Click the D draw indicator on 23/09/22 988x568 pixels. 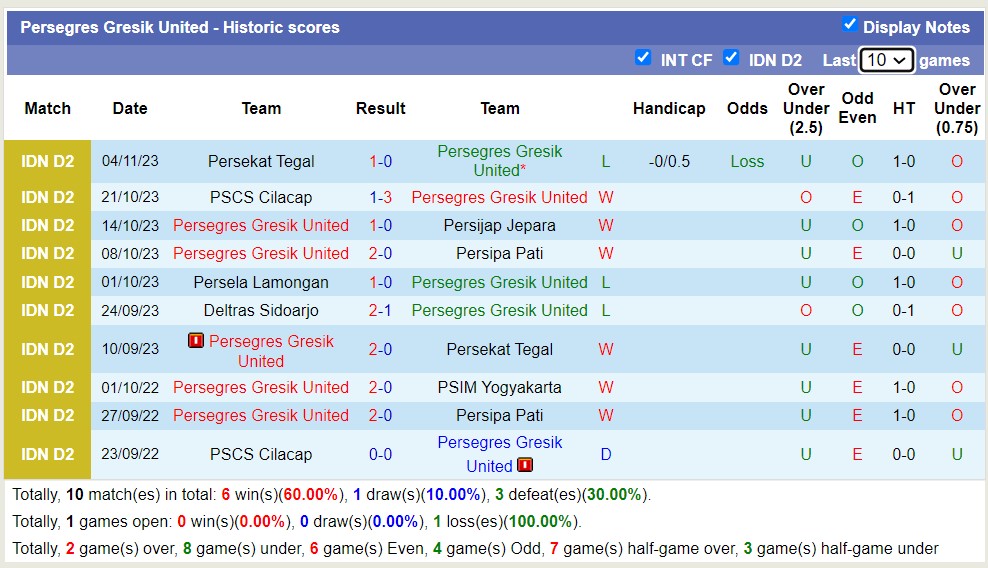click(606, 454)
